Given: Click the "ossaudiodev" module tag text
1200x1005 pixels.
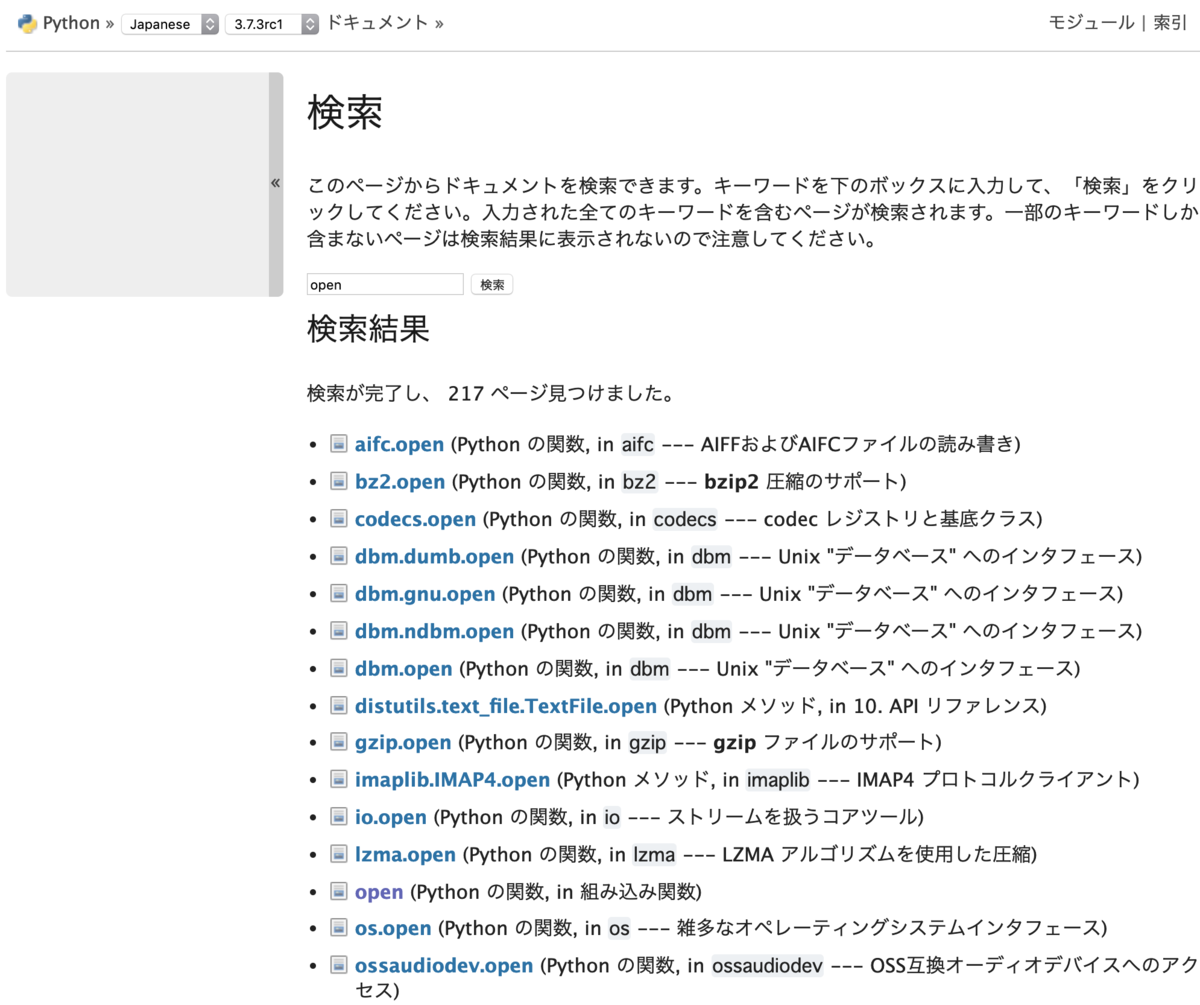Looking at the screenshot, I should [x=768, y=967].
